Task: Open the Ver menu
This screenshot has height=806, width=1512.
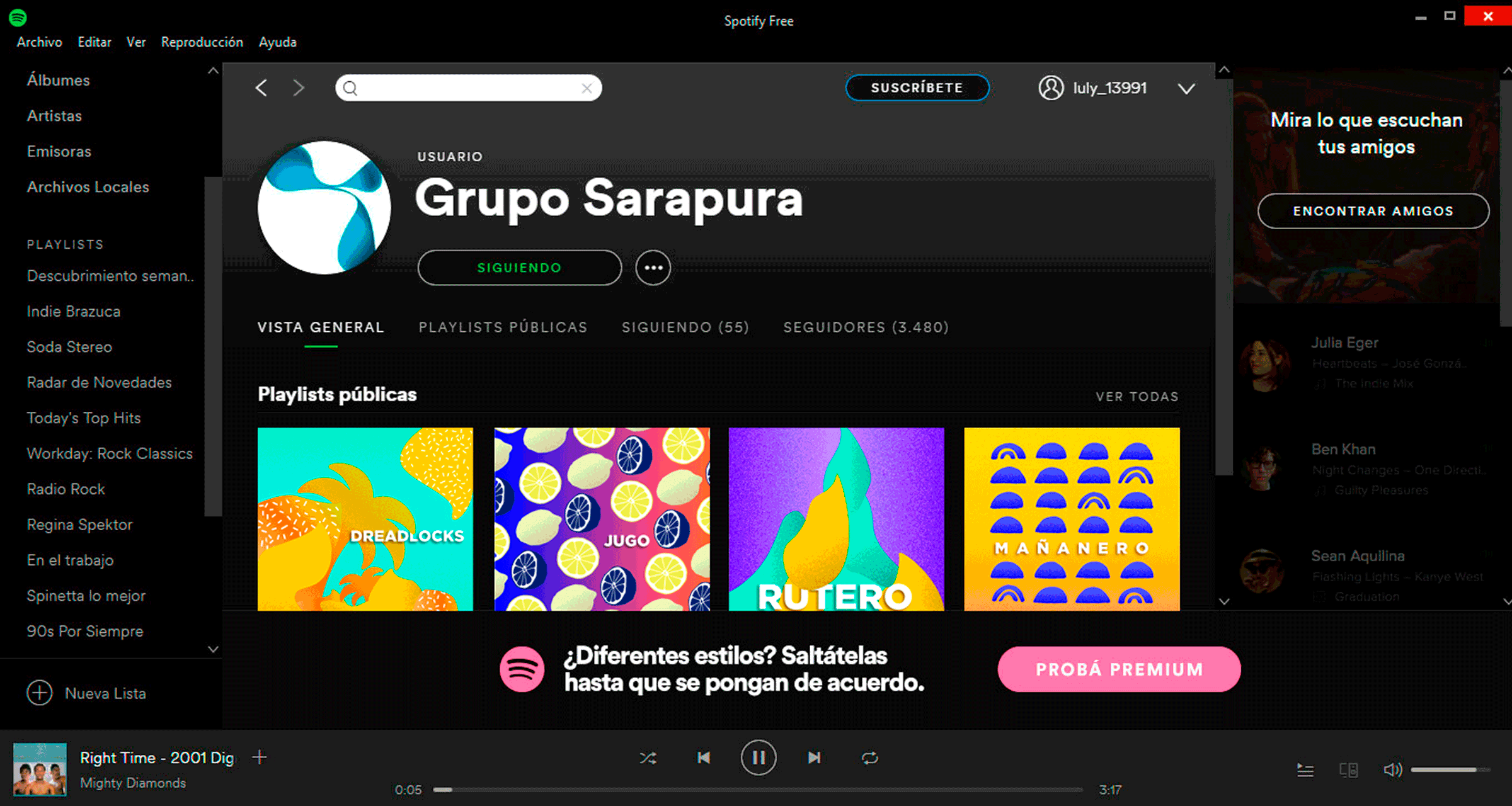Action: click(136, 42)
